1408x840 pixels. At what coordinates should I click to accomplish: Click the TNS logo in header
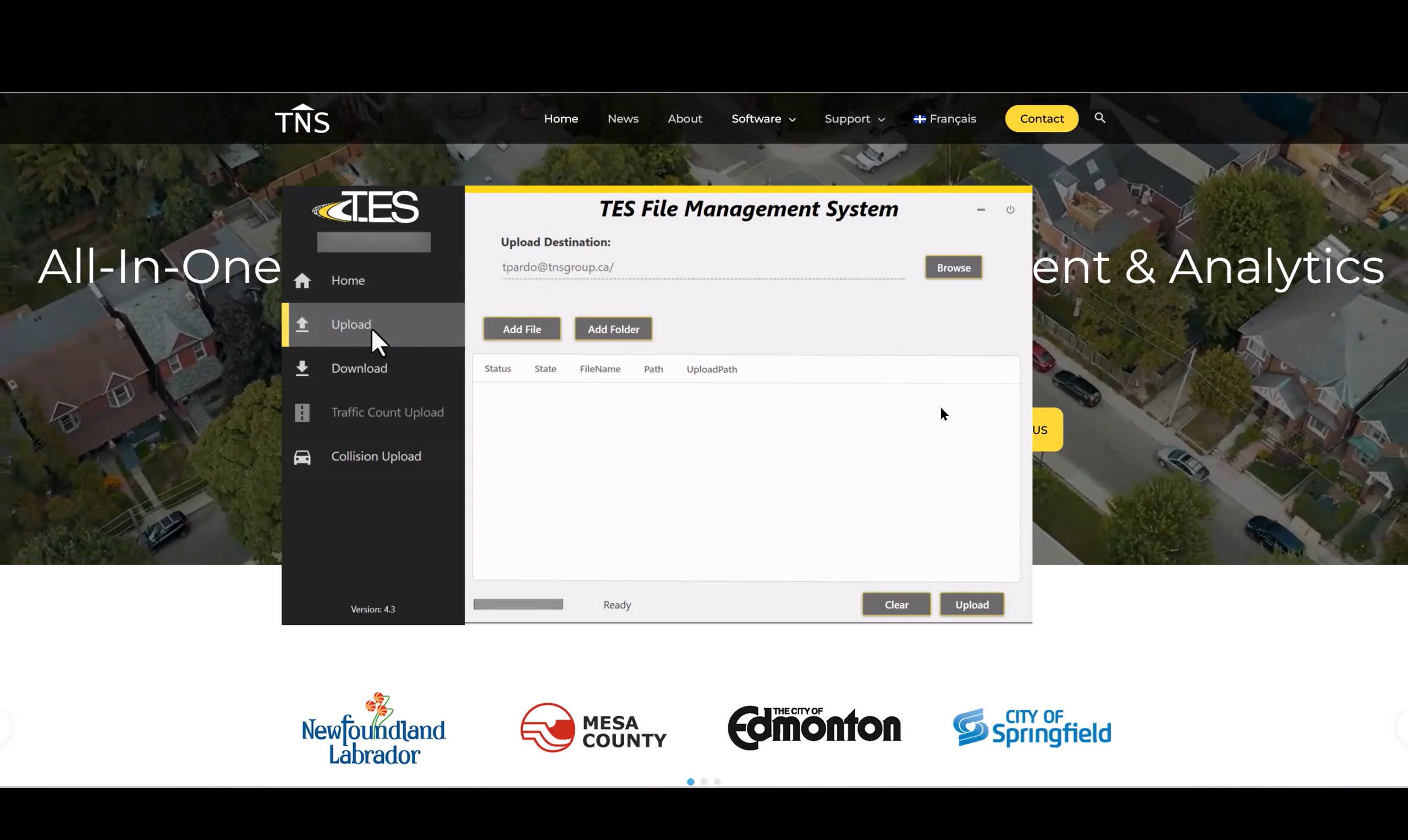pyautogui.click(x=302, y=119)
